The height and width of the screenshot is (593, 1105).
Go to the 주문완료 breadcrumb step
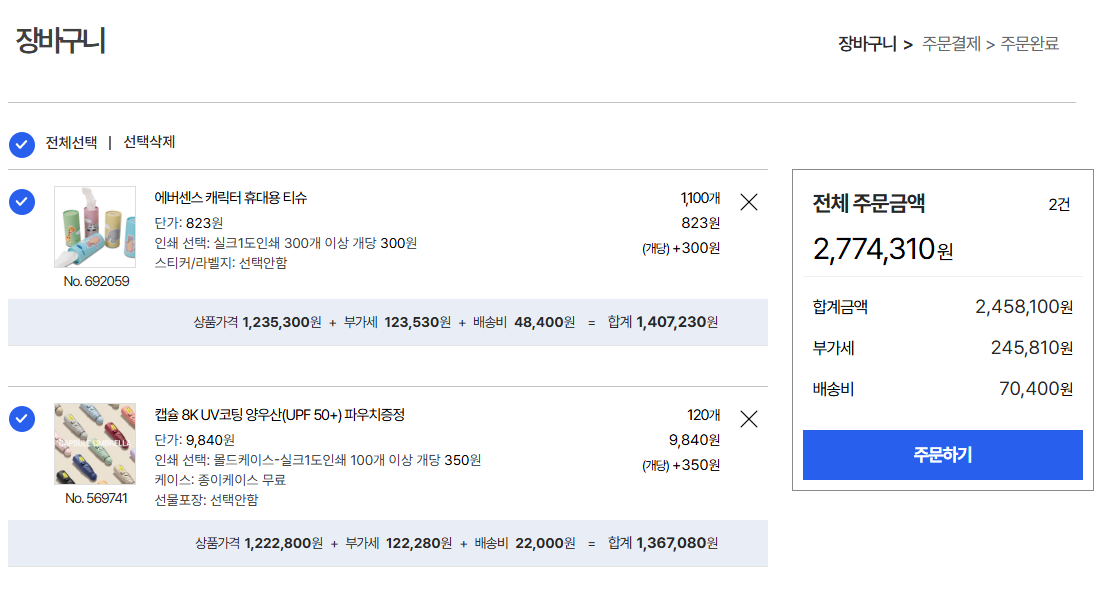click(x=1029, y=43)
